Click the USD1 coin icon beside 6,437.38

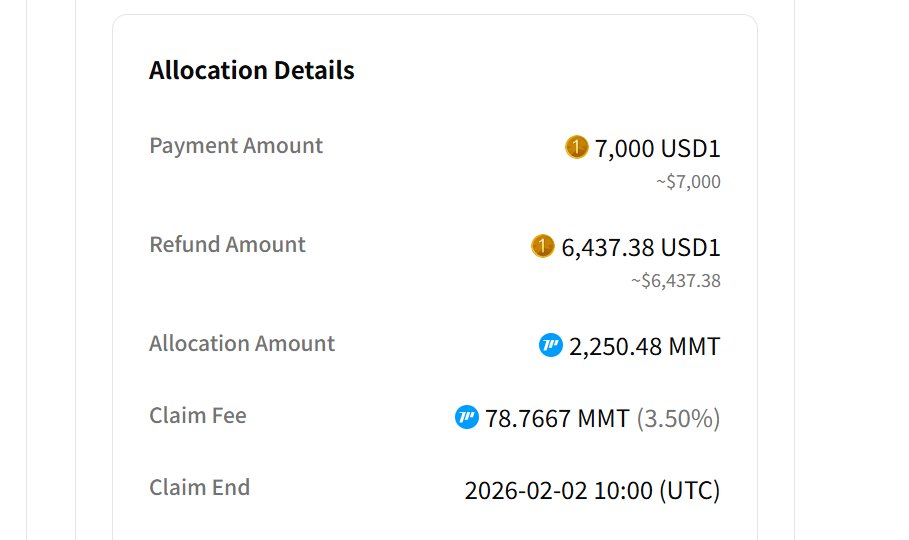click(x=542, y=246)
